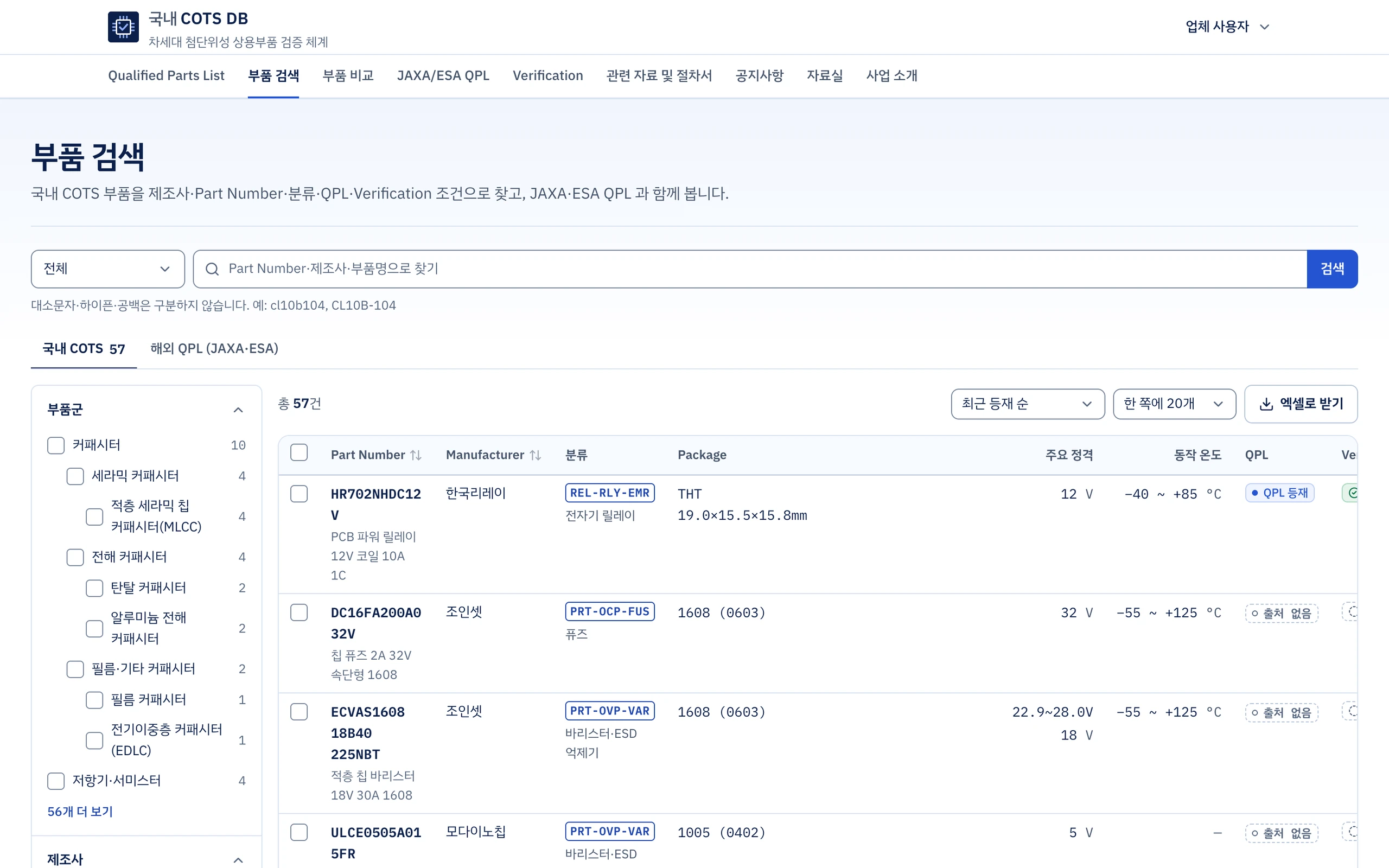Viewport: 1389px width, 868px height.
Task: Click the QPL 등재 badge for HR702NHDC12V
Action: [x=1279, y=493]
